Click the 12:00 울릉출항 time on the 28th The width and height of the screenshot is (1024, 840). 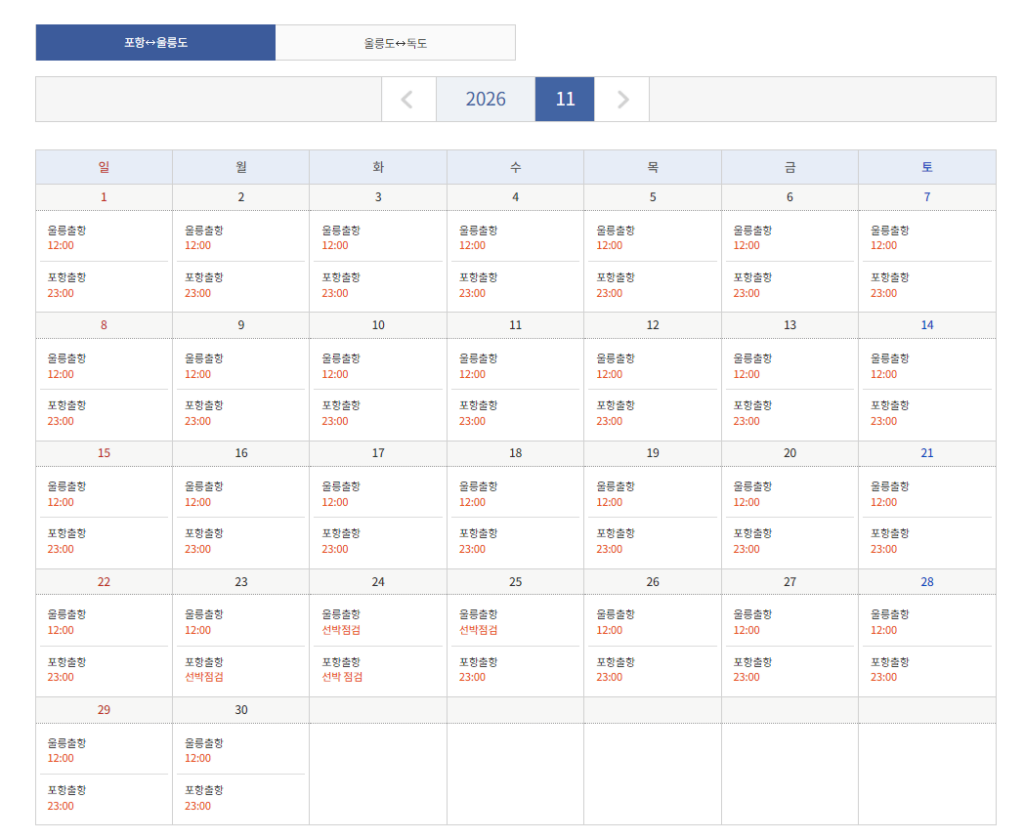tap(884, 630)
